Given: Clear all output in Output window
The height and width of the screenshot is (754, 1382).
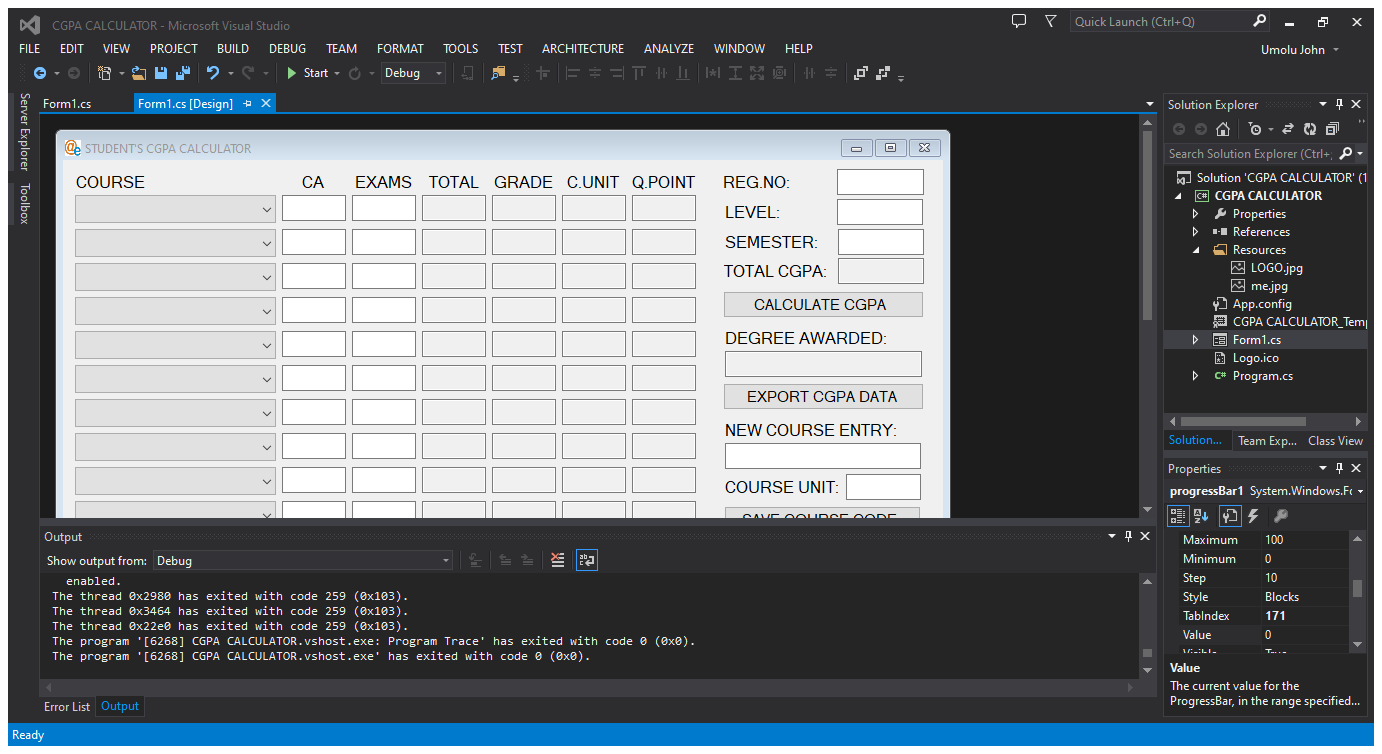Looking at the screenshot, I should coord(558,561).
